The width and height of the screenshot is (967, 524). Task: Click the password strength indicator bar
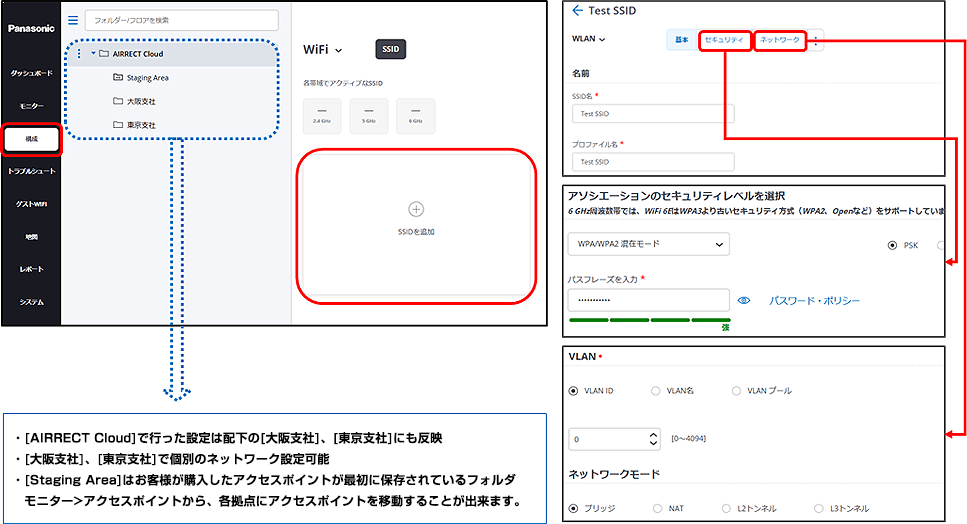(x=649, y=320)
